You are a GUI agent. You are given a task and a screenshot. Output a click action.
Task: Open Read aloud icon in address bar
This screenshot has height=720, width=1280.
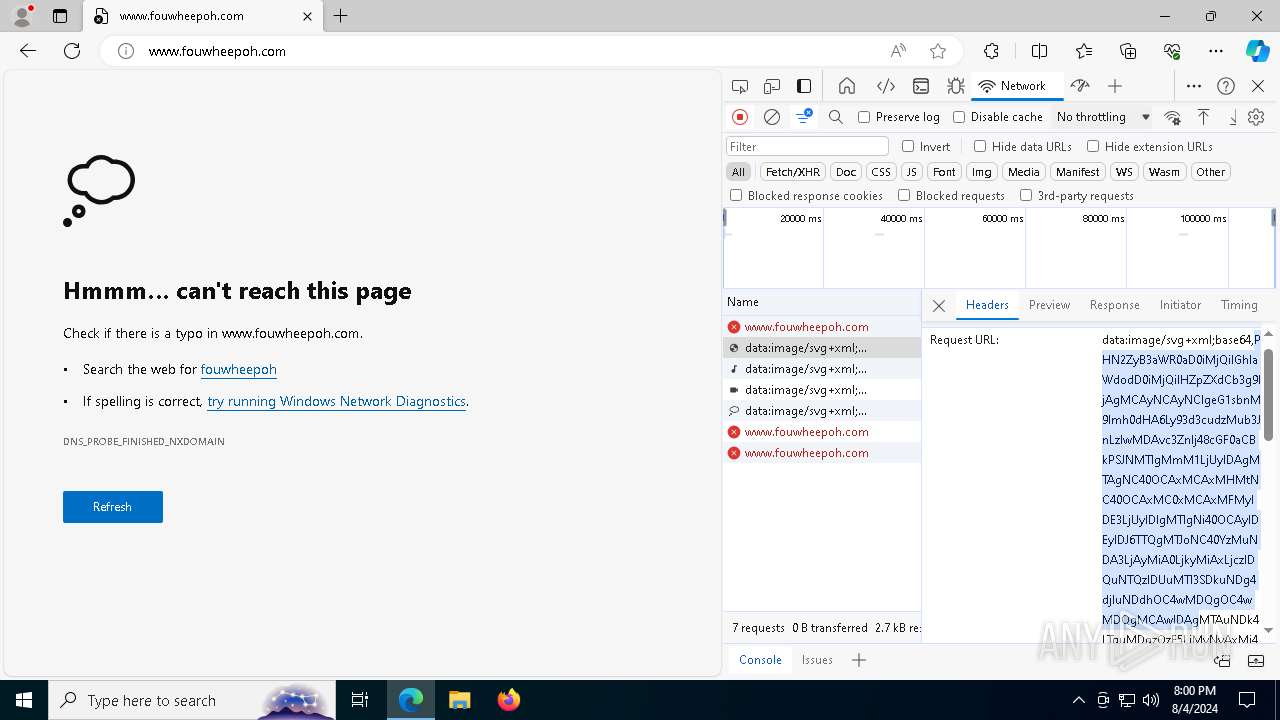[898, 51]
